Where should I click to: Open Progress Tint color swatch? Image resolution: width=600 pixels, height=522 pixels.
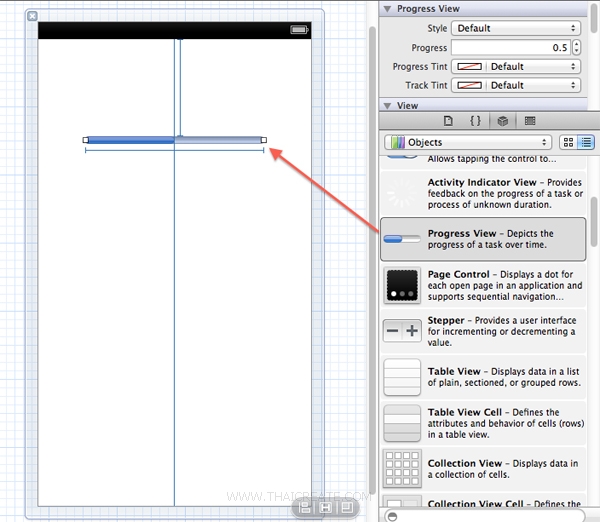point(470,67)
